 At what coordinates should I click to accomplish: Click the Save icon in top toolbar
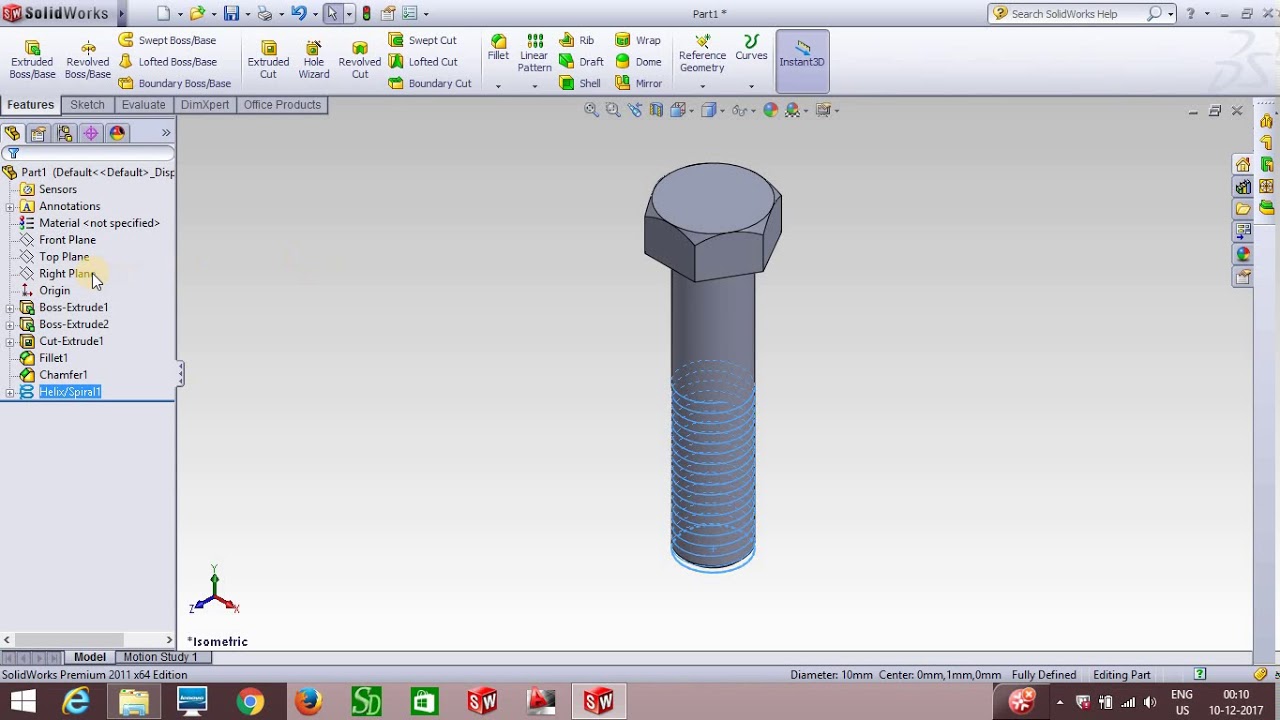coord(231,14)
